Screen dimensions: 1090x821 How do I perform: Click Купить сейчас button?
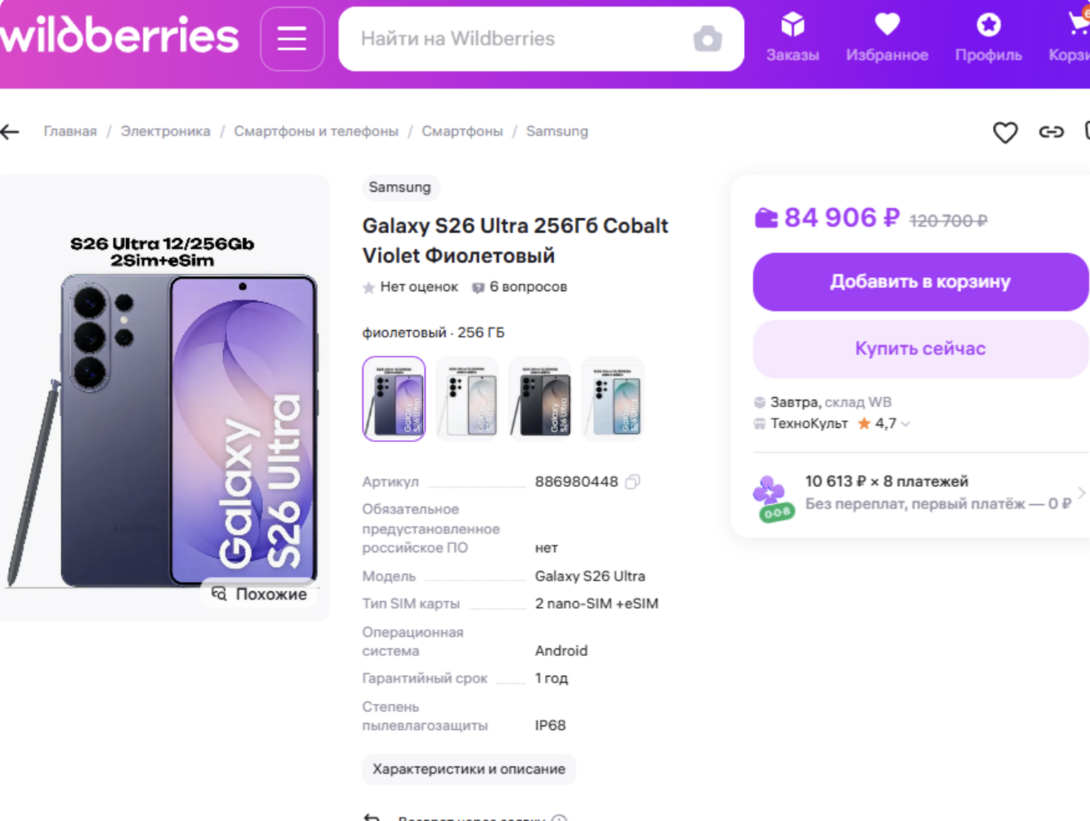point(920,349)
